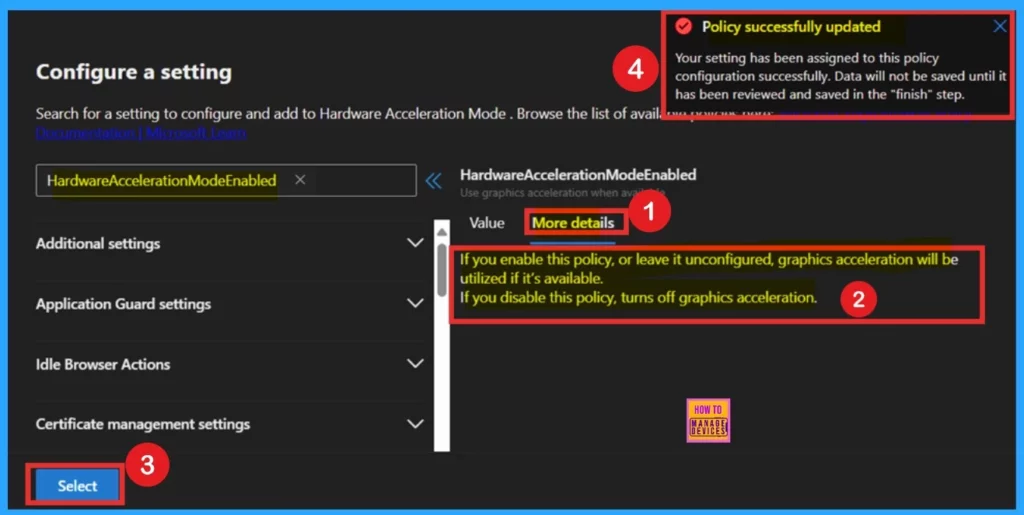This screenshot has height=515, width=1024.
Task: Switch to the Value tab
Action: click(x=487, y=223)
